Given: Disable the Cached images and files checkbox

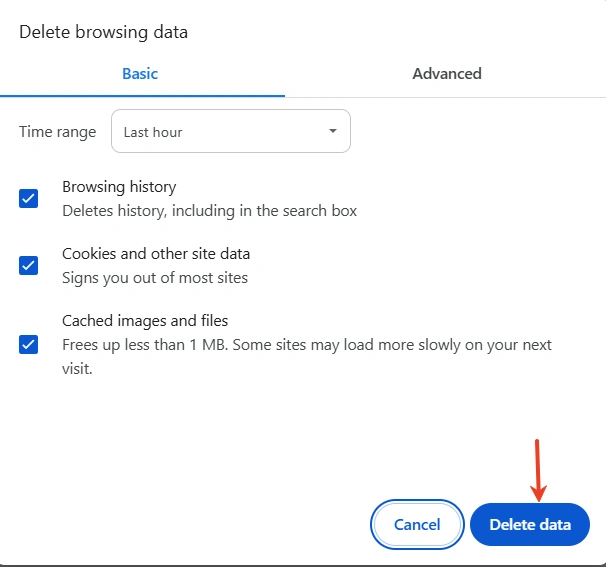Looking at the screenshot, I should 29,344.
